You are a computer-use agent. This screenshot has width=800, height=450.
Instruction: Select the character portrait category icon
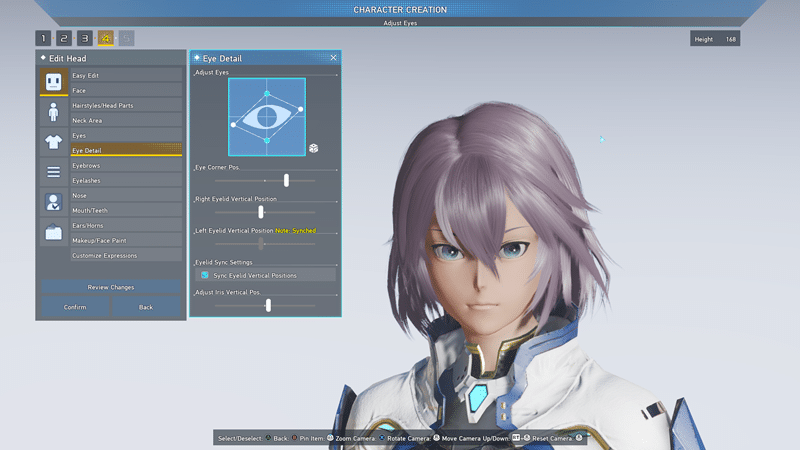pos(53,203)
